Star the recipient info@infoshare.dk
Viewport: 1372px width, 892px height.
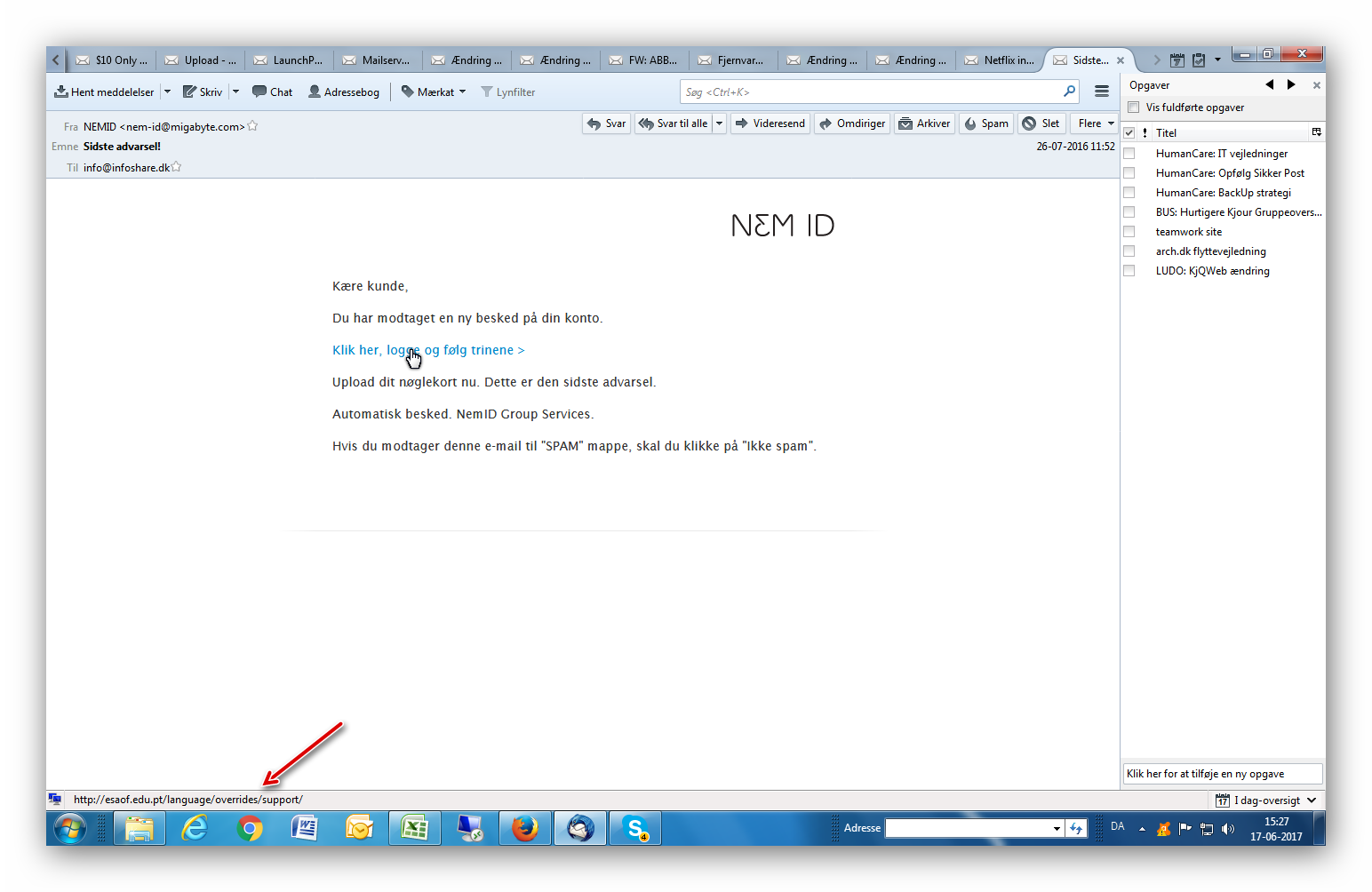click(x=176, y=167)
